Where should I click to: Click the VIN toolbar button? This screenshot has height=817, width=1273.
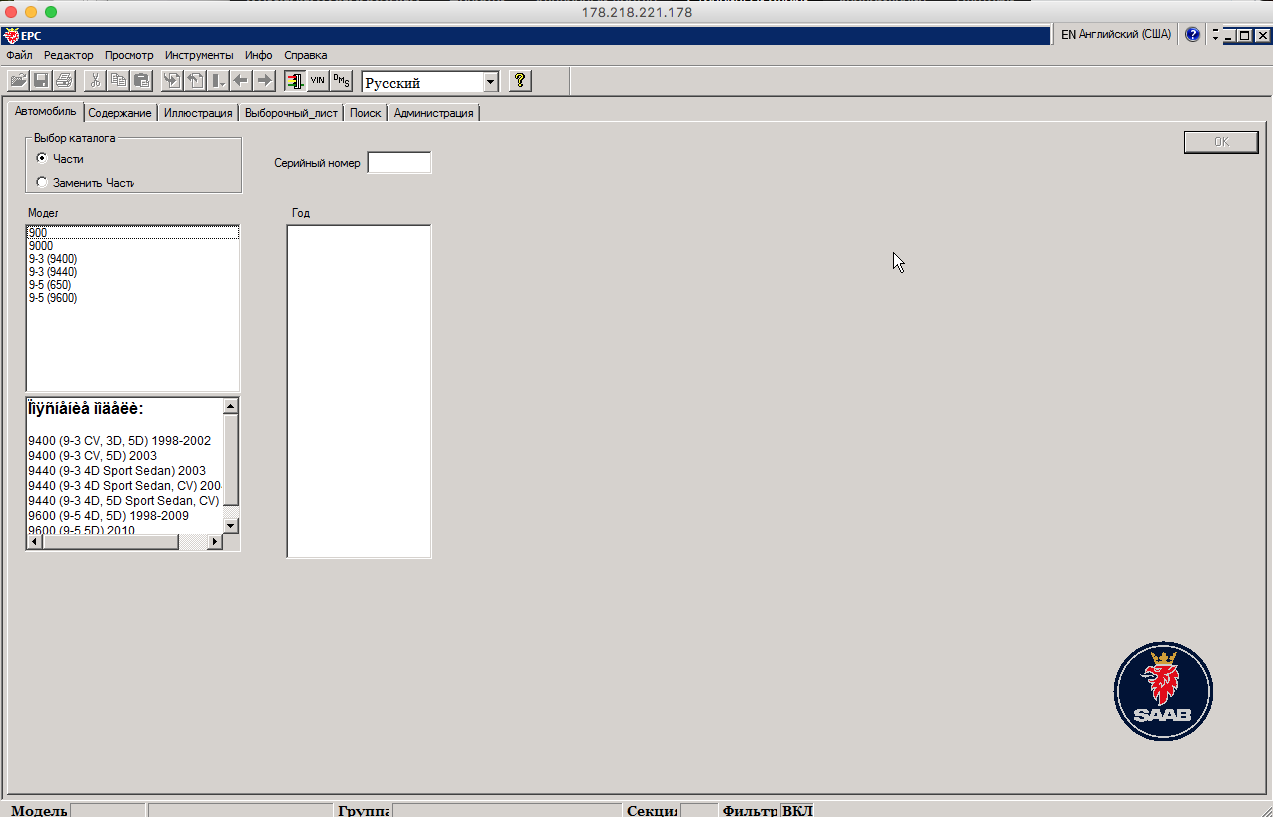pos(318,81)
